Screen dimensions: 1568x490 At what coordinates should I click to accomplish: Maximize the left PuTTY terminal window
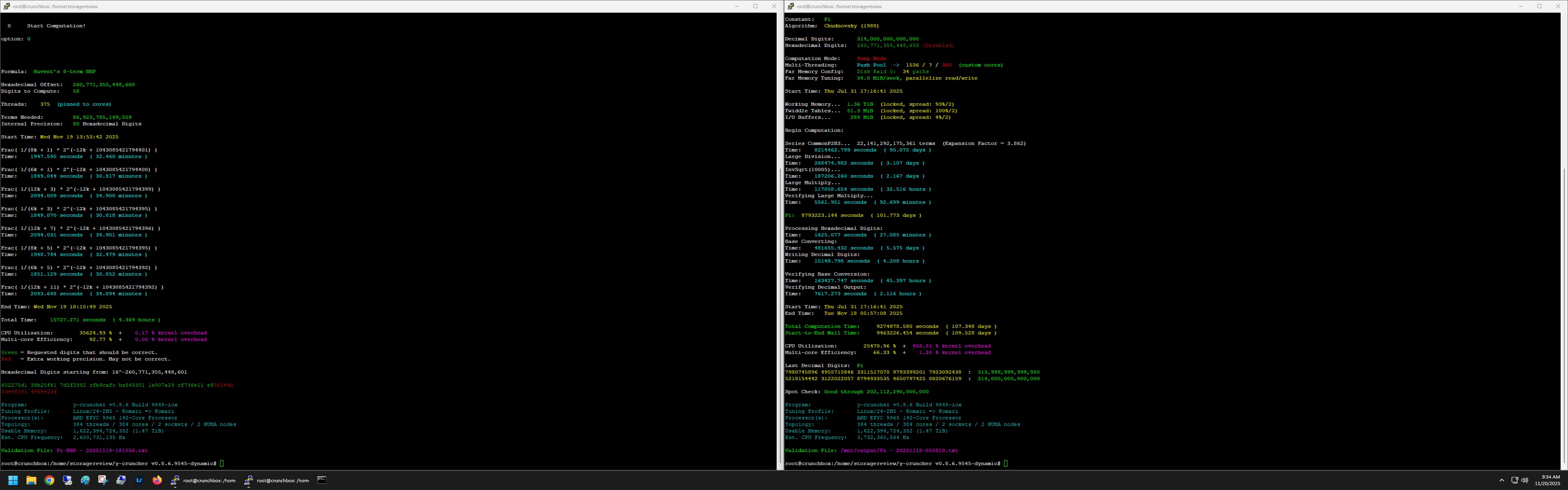755,6
